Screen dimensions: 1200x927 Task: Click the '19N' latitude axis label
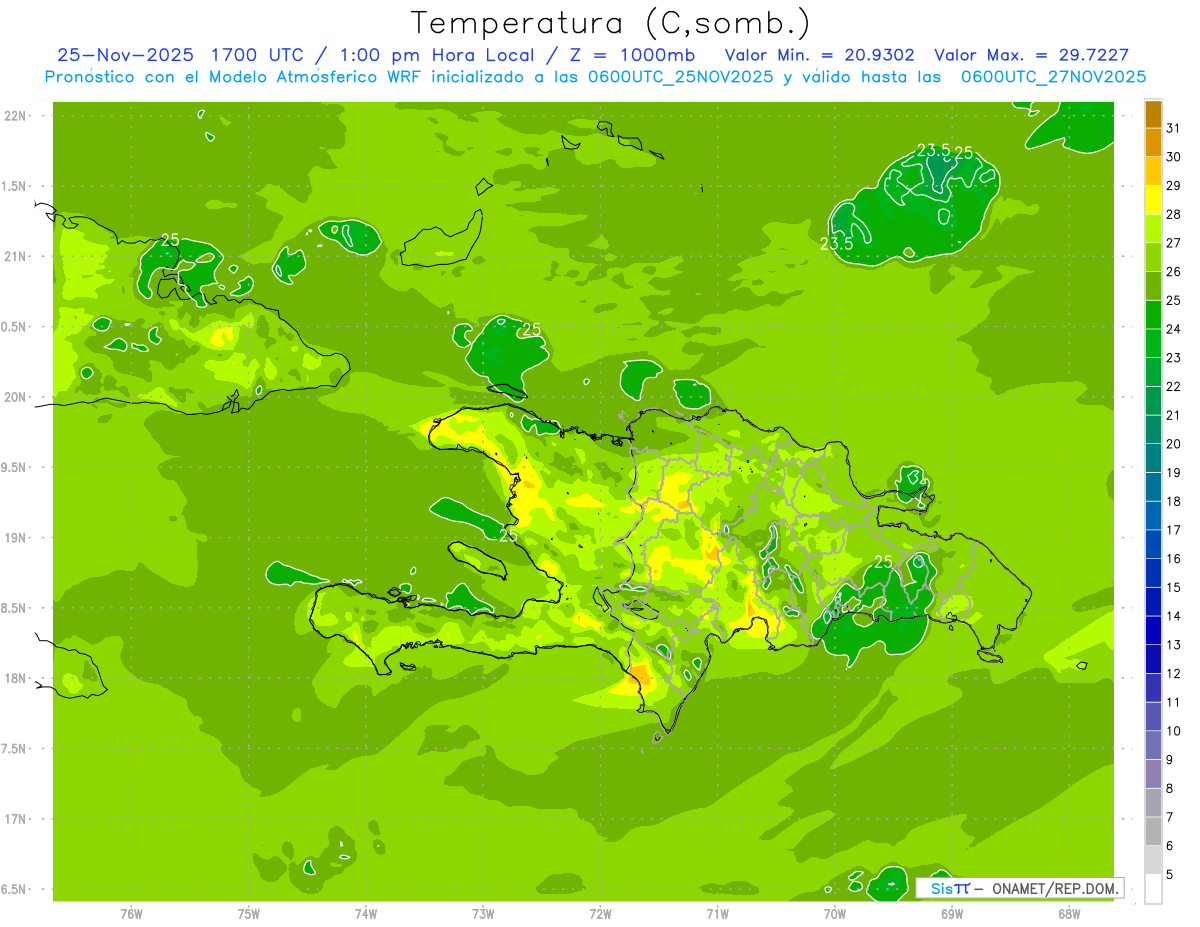[17, 537]
